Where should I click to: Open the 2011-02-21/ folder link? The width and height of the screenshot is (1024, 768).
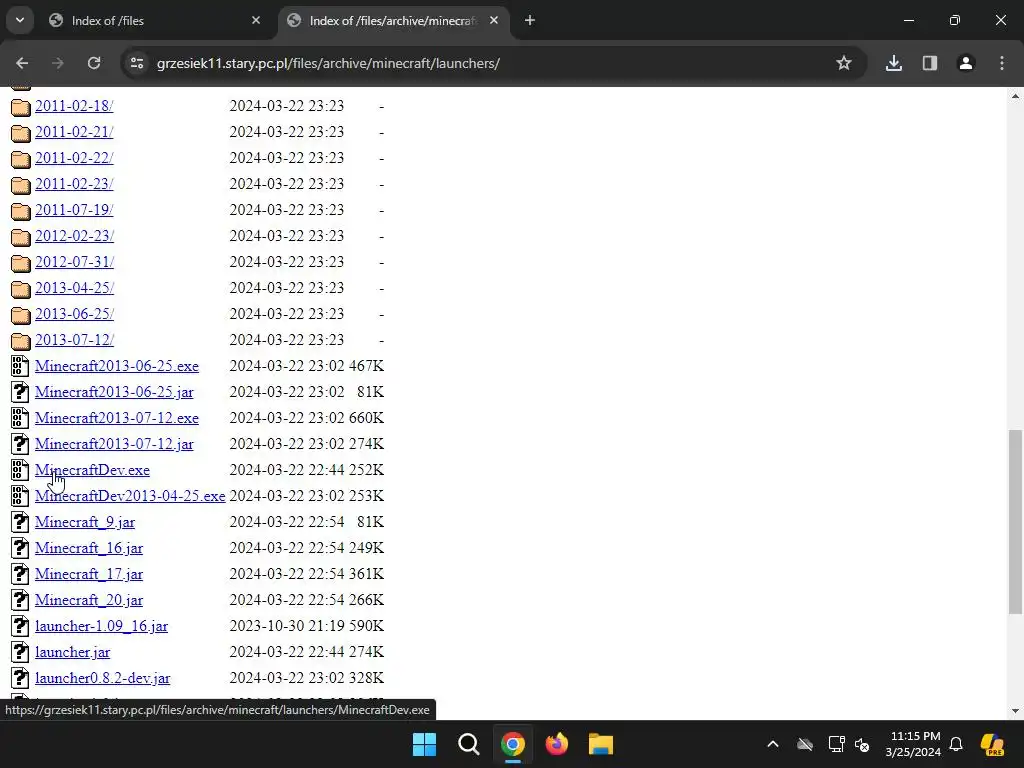tap(74, 132)
